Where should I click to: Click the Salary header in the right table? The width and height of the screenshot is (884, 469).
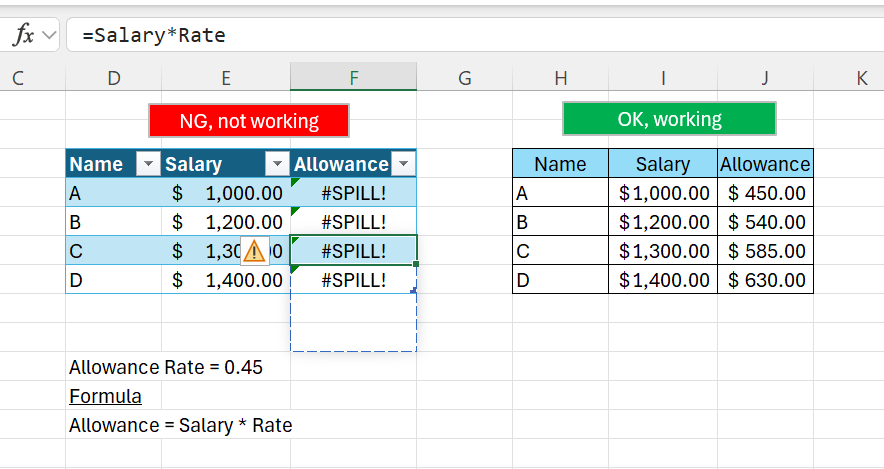(663, 163)
